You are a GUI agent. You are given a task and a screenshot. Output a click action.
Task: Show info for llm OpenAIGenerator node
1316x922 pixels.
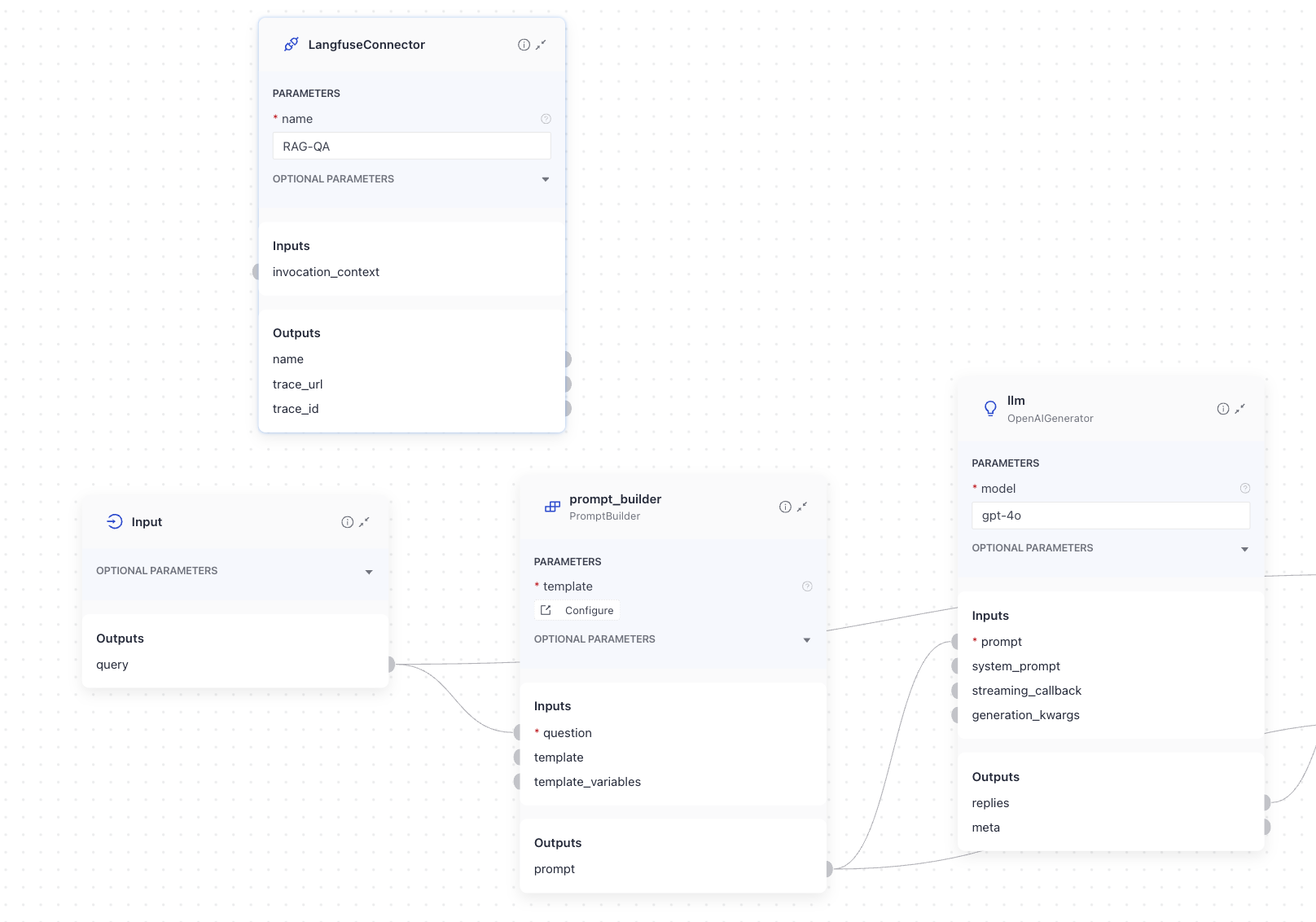pyautogui.click(x=1222, y=409)
